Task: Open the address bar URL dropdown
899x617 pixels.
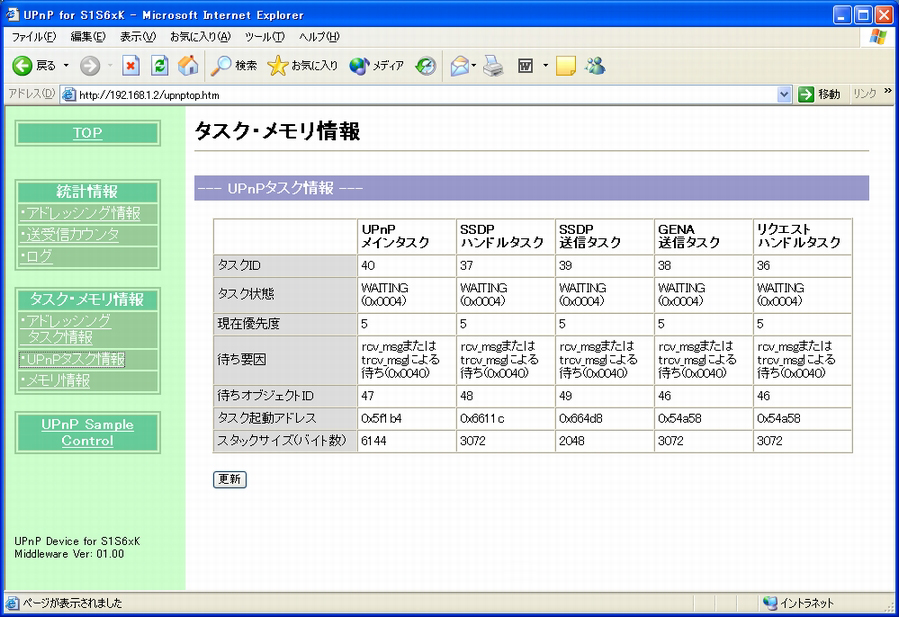Action: point(784,95)
